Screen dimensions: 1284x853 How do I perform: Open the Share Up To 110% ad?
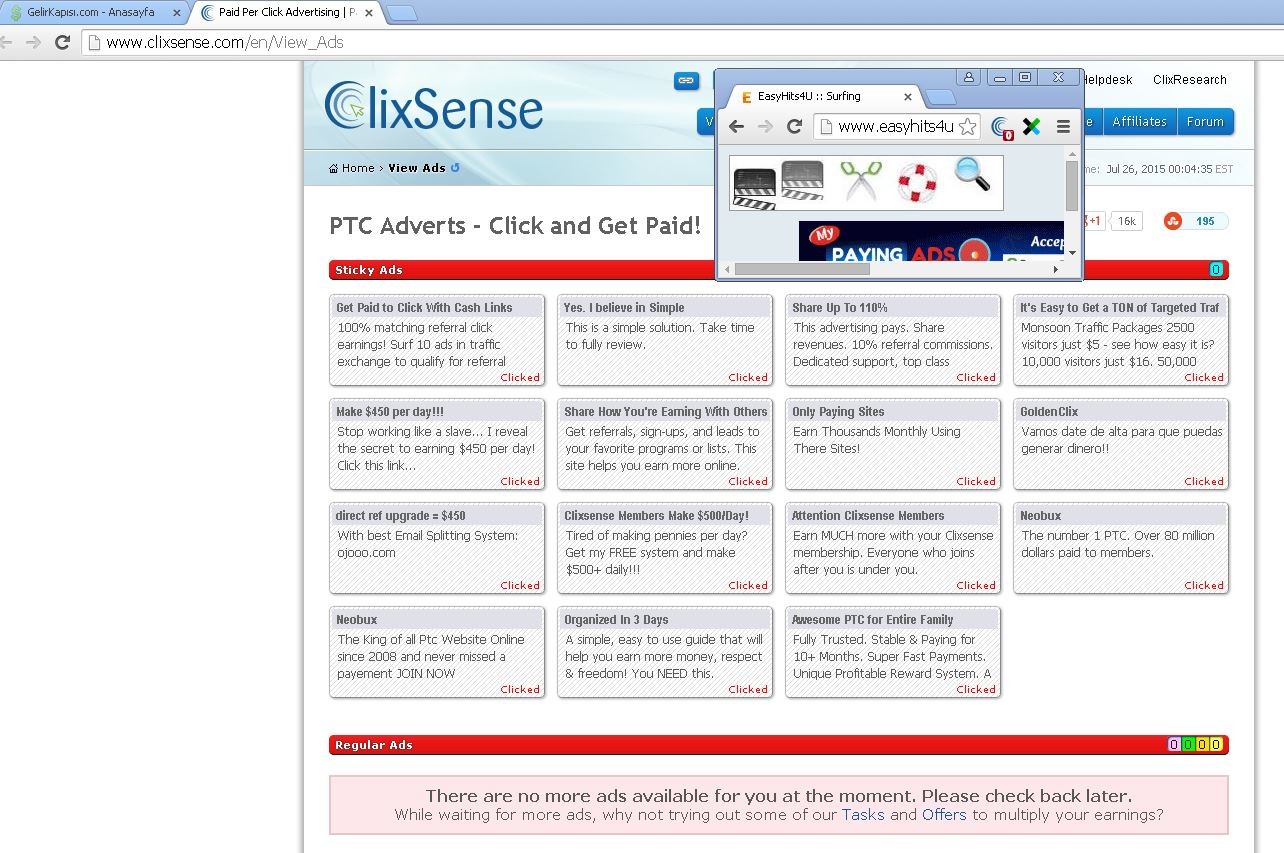tap(892, 340)
